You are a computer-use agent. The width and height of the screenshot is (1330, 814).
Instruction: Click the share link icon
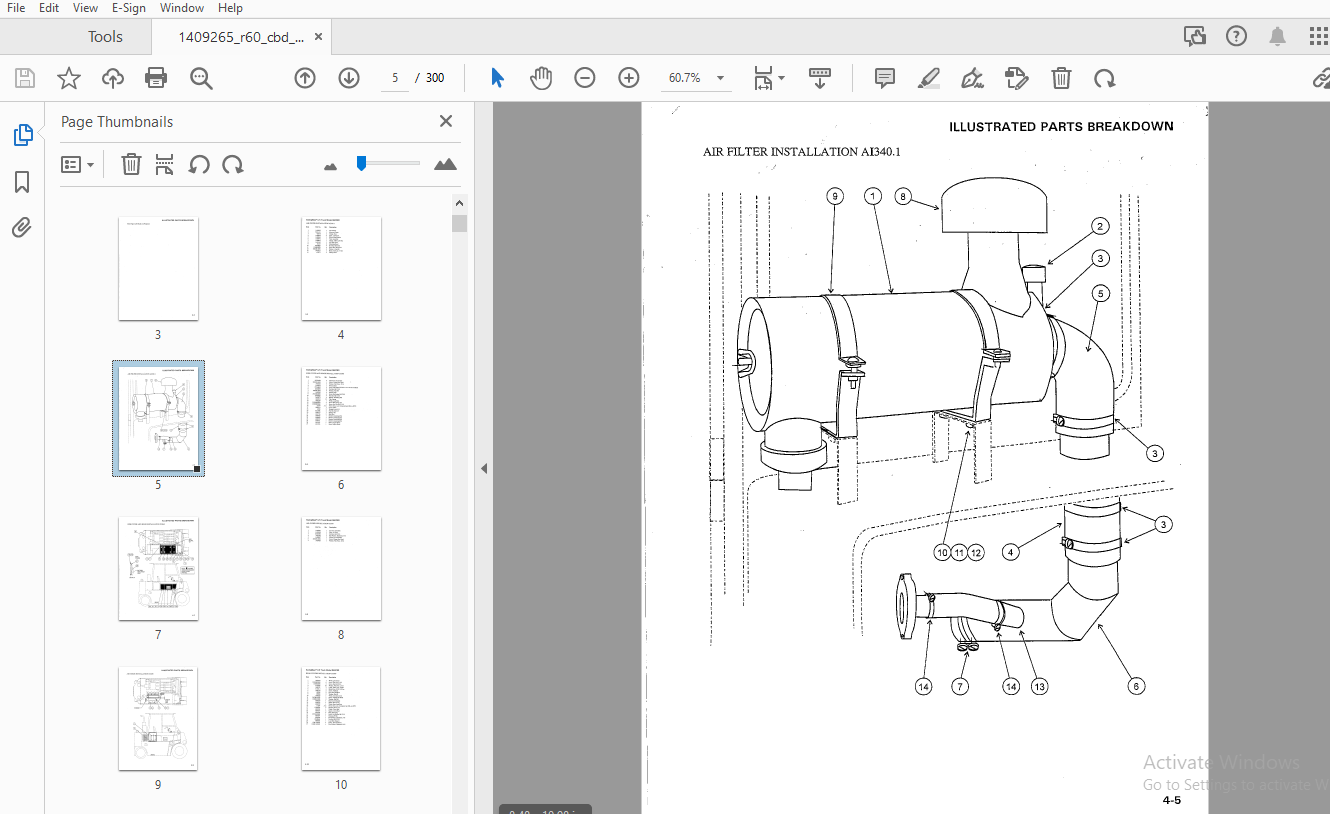1321,78
